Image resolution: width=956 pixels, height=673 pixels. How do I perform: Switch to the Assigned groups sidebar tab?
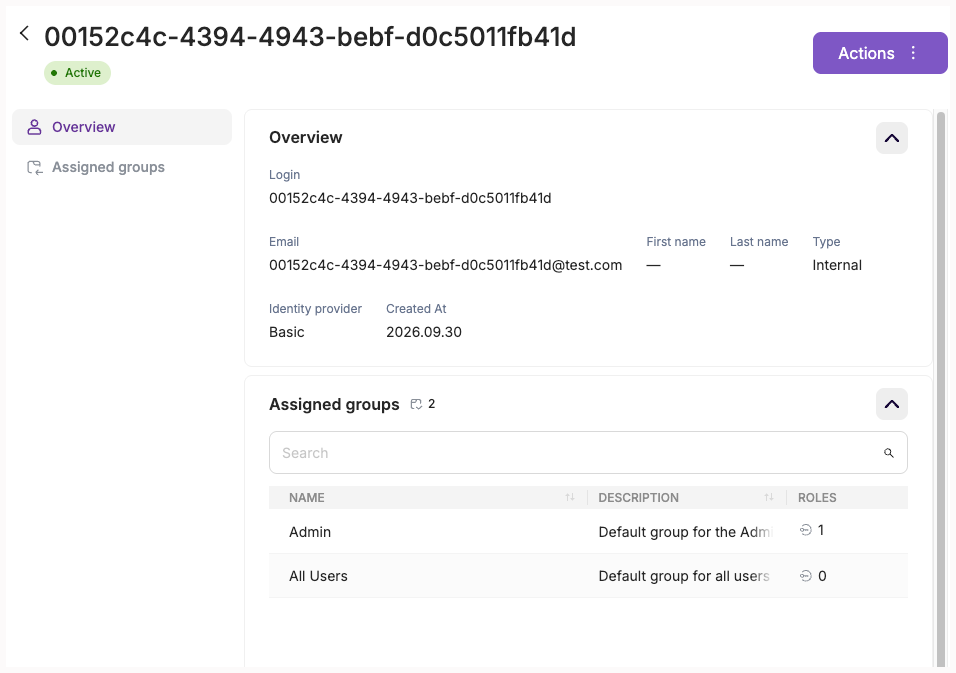click(x=122, y=168)
